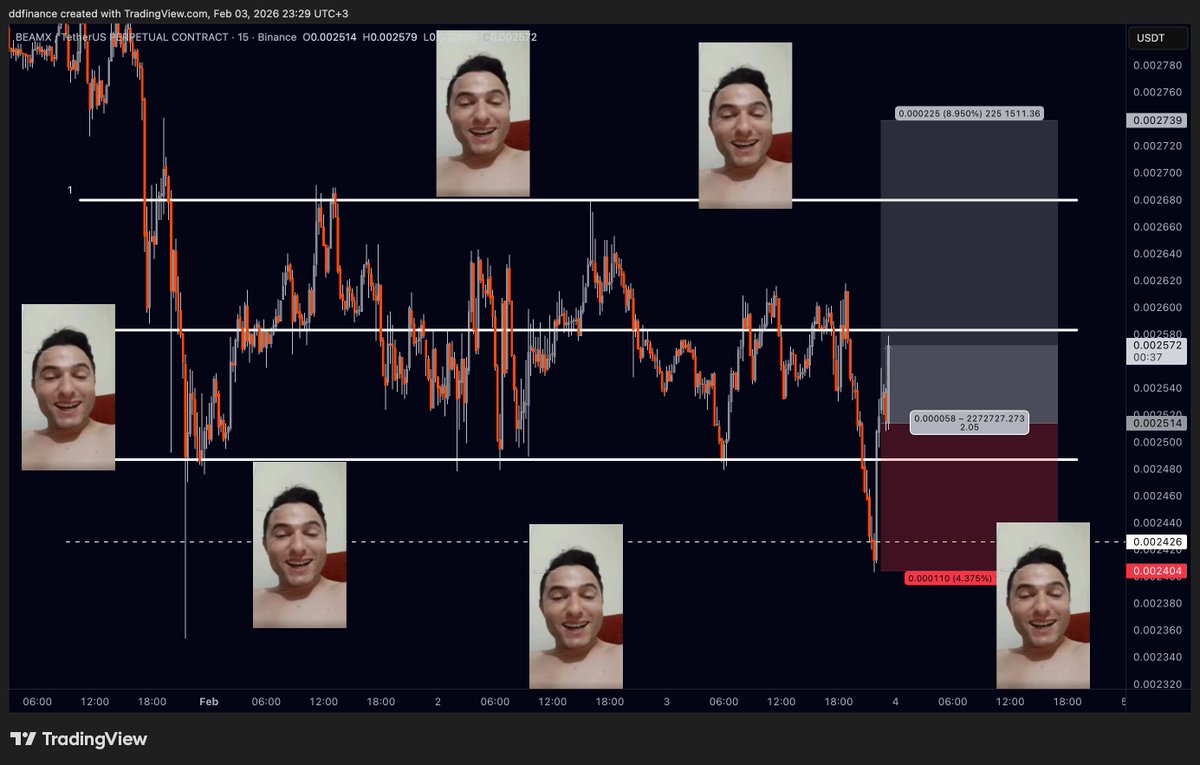
Task: Select the open price value O0.002514
Action: 330,37
